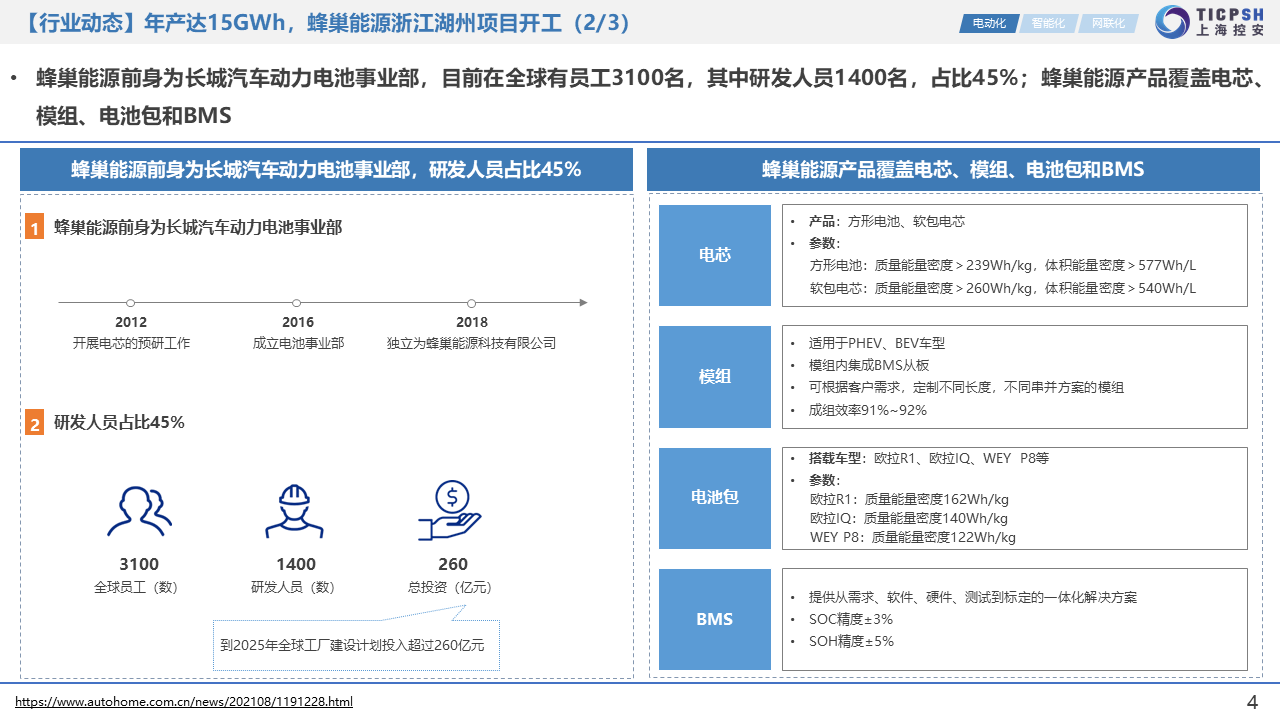Select the 智能化 tab
Viewport: 1280px width, 720px height.
[1048, 23]
